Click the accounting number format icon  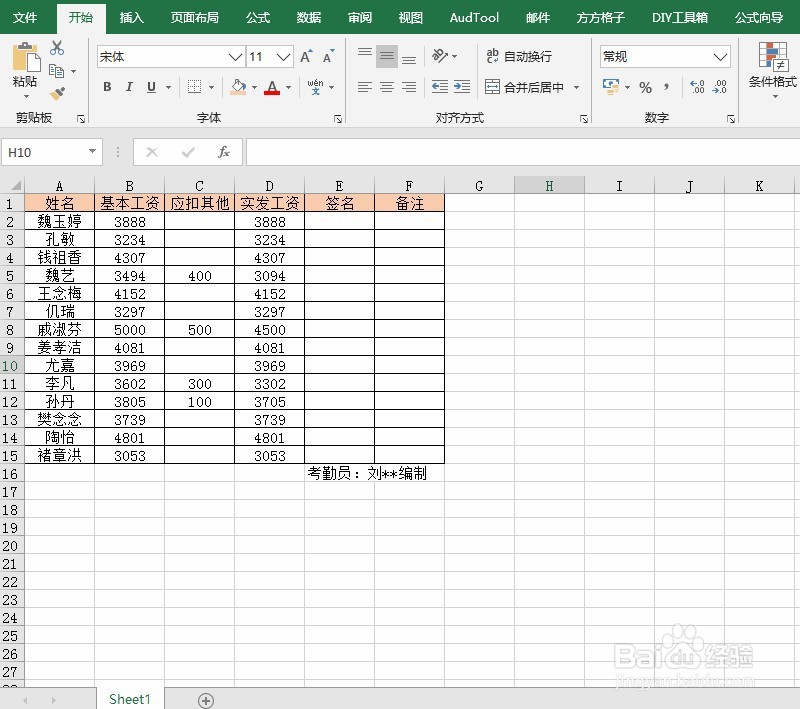(611, 87)
